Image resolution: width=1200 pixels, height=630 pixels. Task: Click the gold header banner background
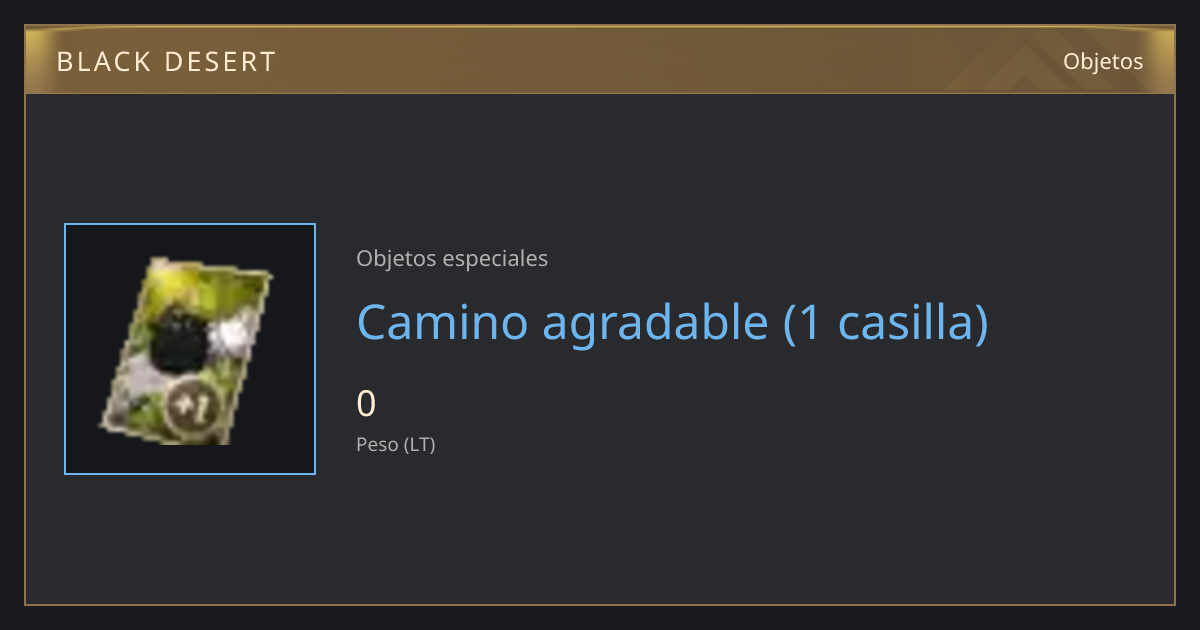pos(600,60)
